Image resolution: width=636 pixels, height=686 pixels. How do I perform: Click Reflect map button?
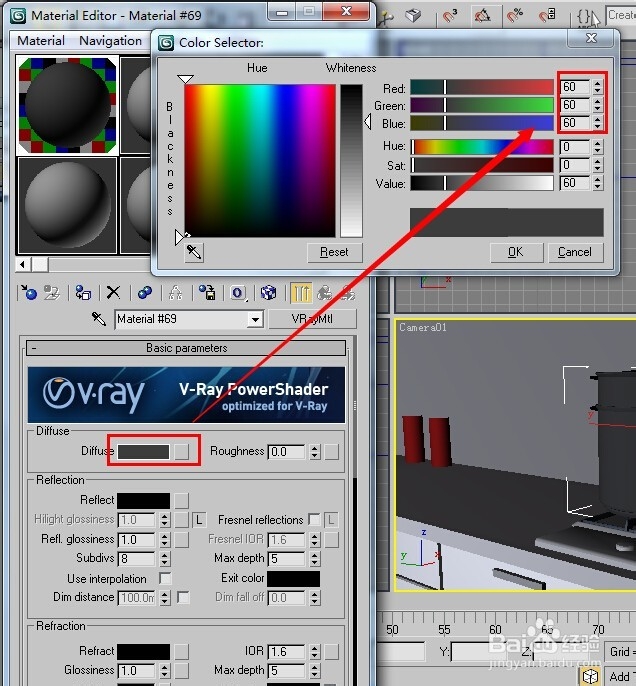point(182,500)
